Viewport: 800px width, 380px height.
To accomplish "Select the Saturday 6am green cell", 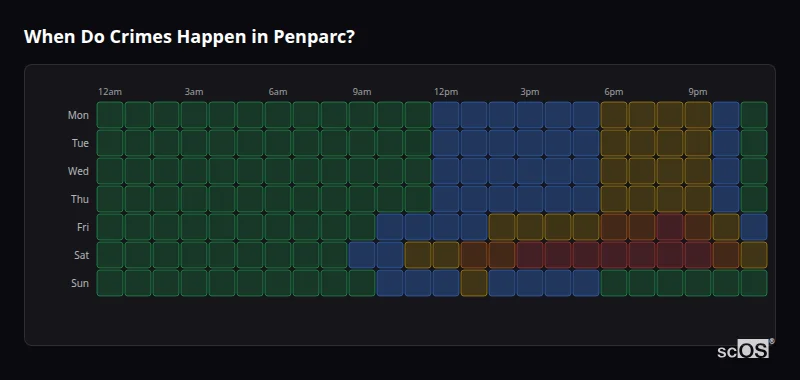I will click(x=278, y=255).
